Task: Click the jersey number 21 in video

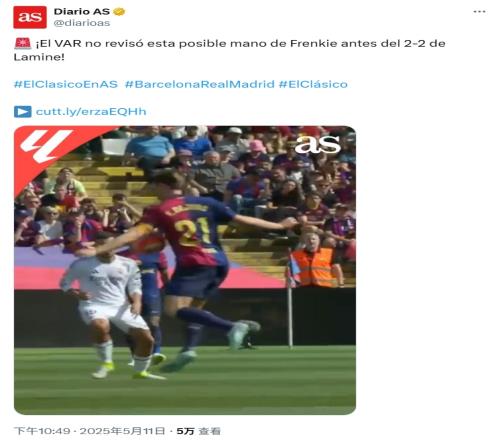Action: [192, 231]
